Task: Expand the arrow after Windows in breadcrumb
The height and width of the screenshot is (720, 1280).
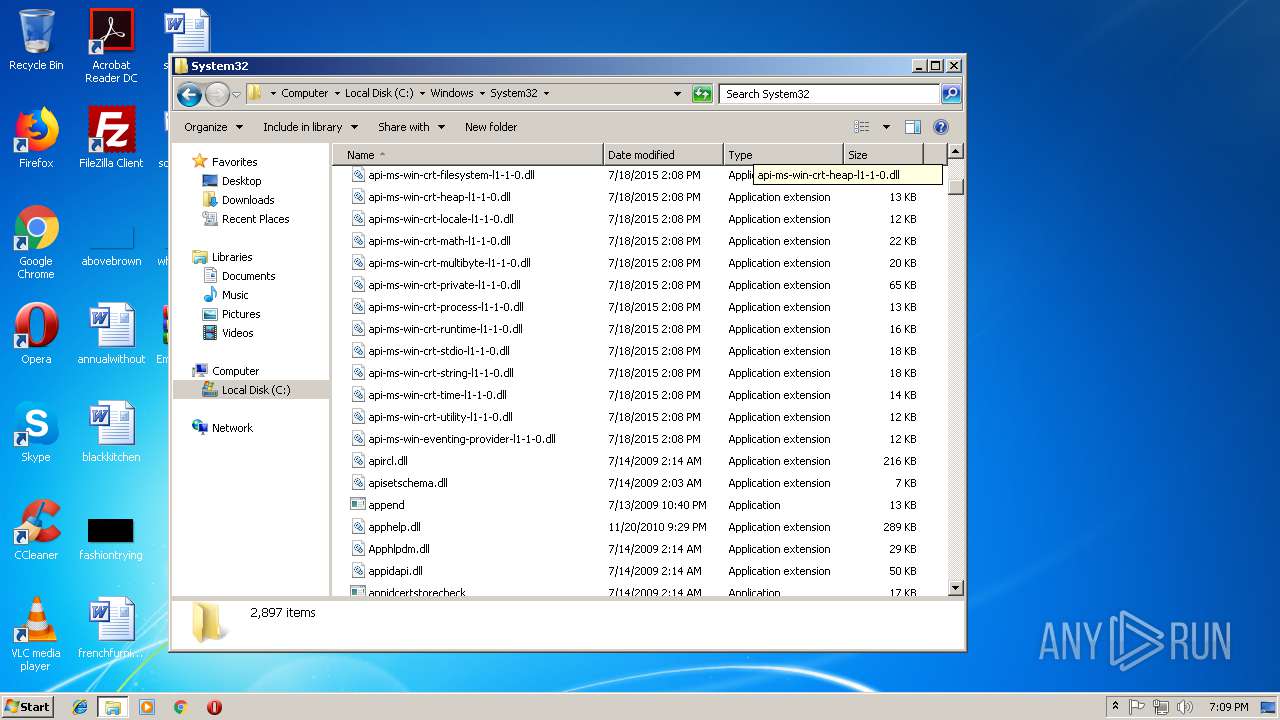Action: click(482, 93)
